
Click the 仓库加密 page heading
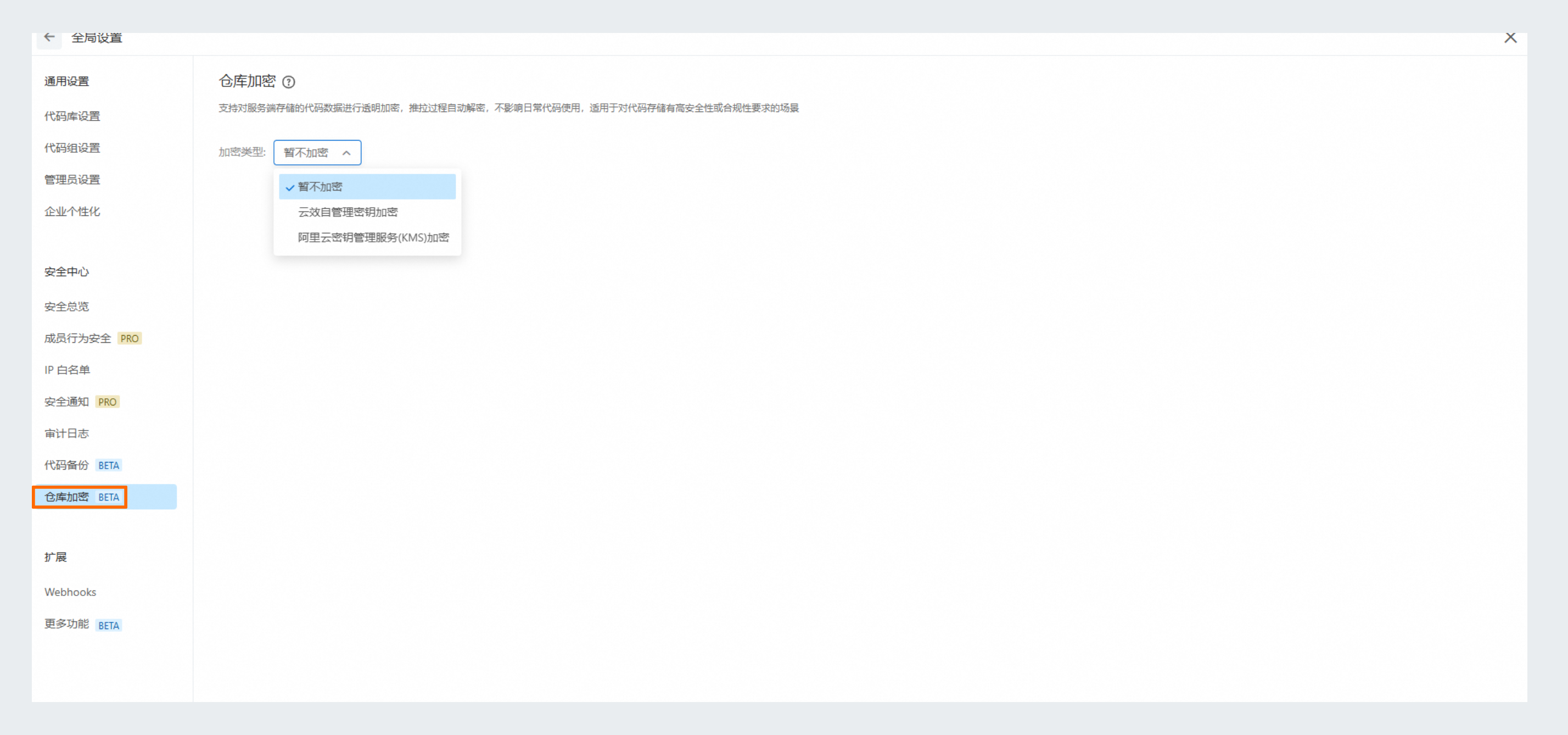click(x=247, y=81)
